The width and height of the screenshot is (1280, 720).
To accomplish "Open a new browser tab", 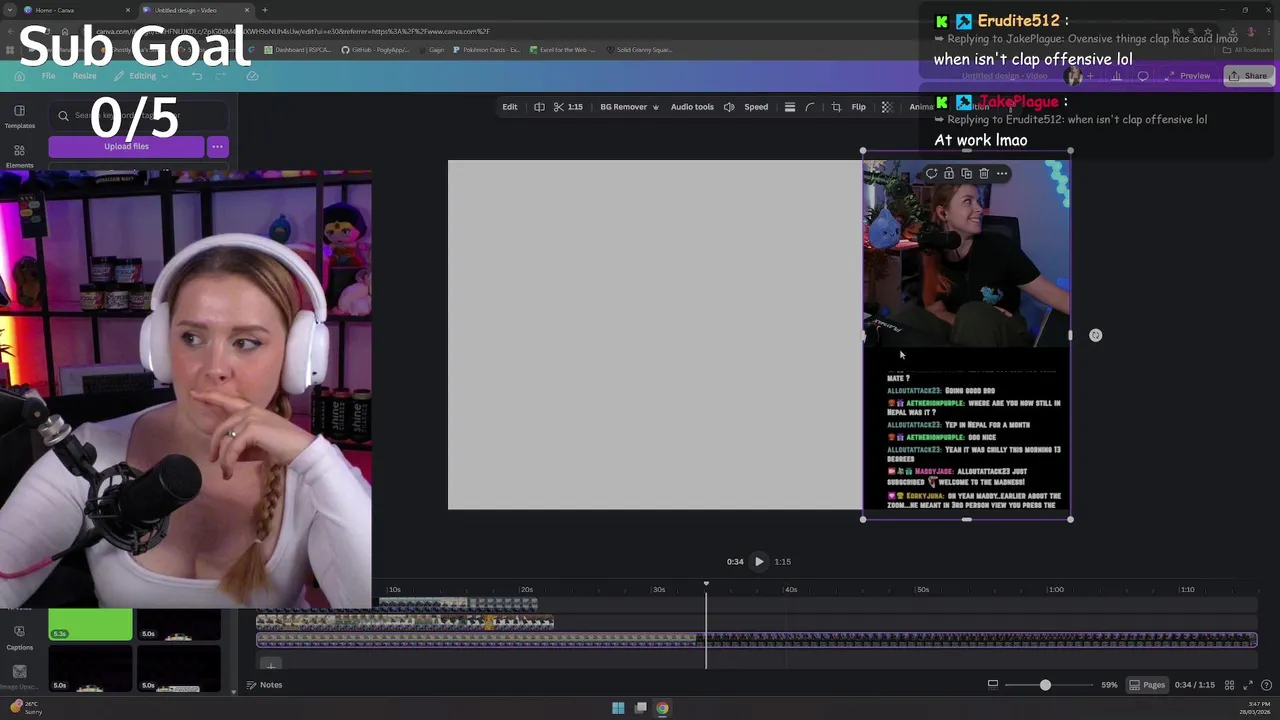I will tap(264, 10).
